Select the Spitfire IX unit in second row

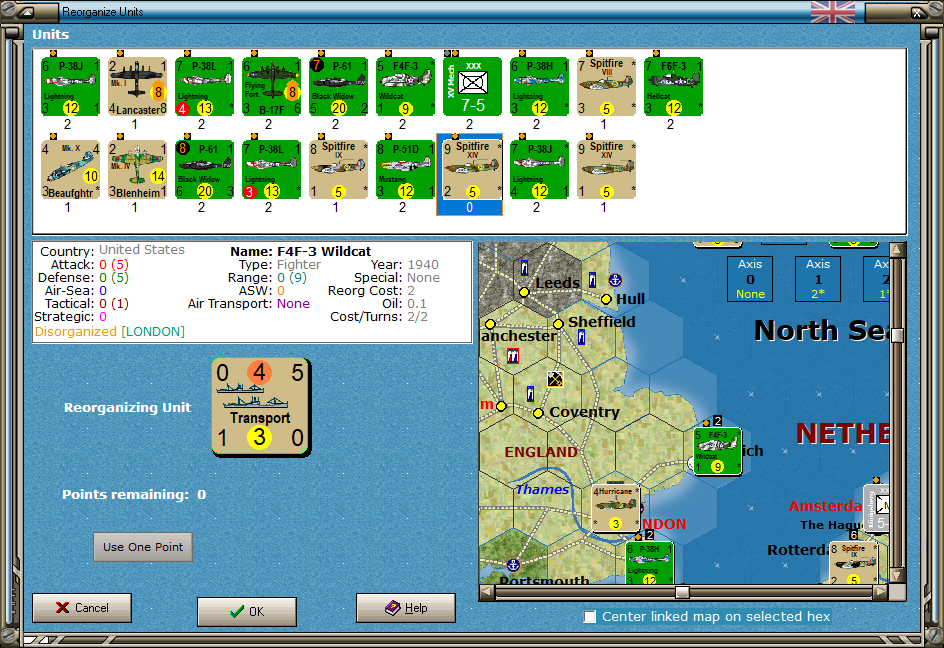338,169
